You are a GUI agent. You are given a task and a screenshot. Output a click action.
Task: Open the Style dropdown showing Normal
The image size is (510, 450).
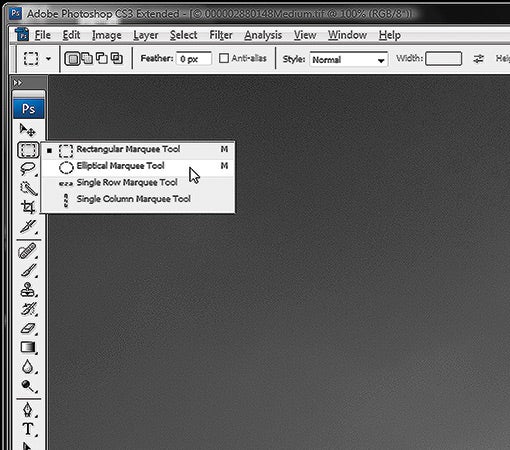tap(349, 60)
